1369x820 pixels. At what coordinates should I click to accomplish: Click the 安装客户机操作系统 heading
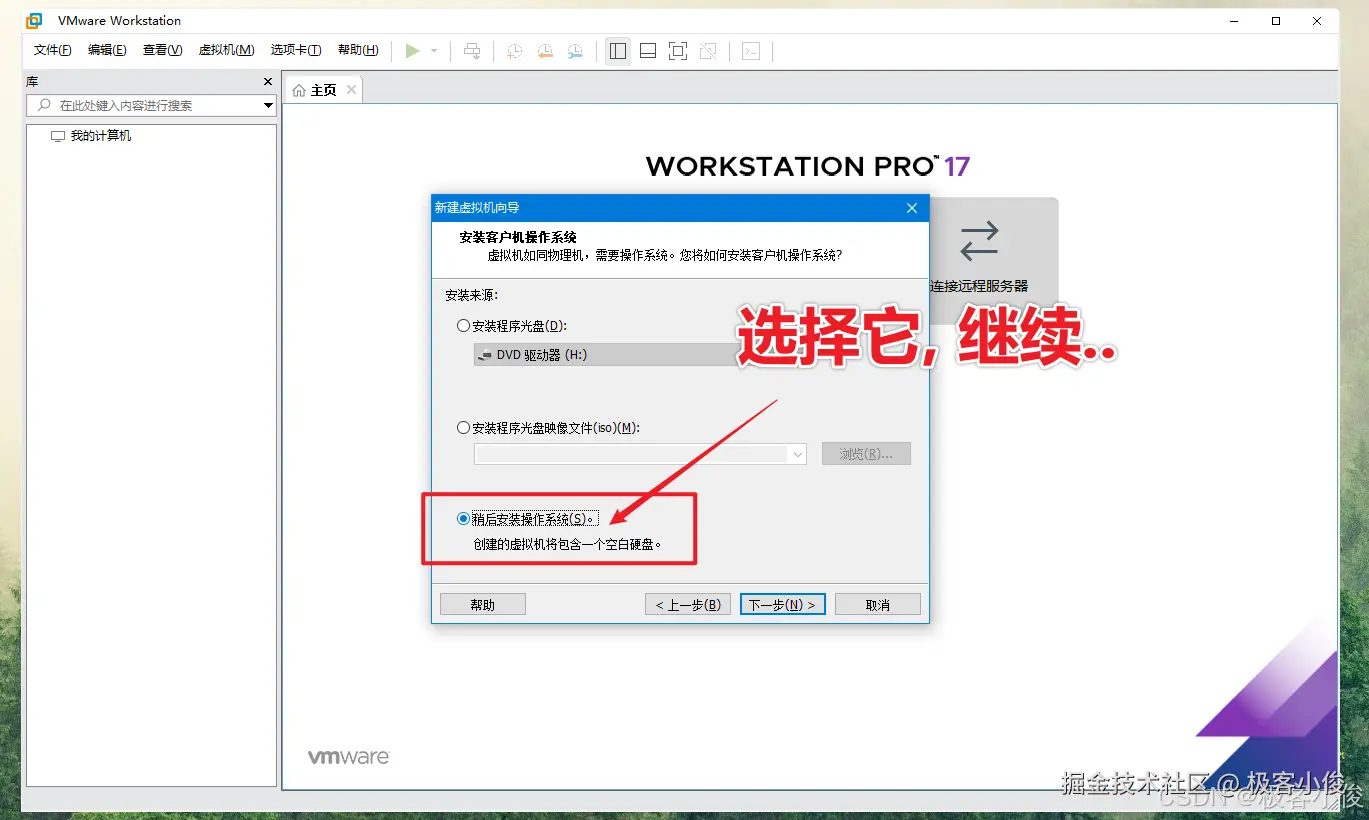(x=518, y=238)
